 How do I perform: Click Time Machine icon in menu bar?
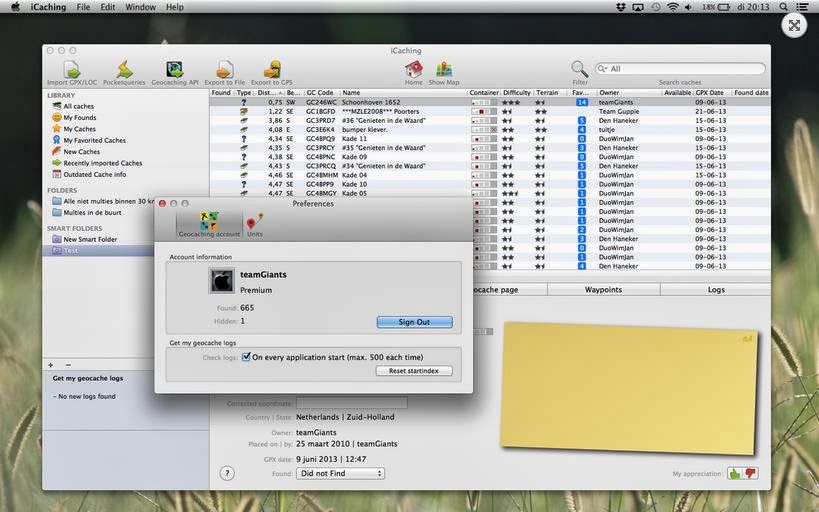[656, 7]
